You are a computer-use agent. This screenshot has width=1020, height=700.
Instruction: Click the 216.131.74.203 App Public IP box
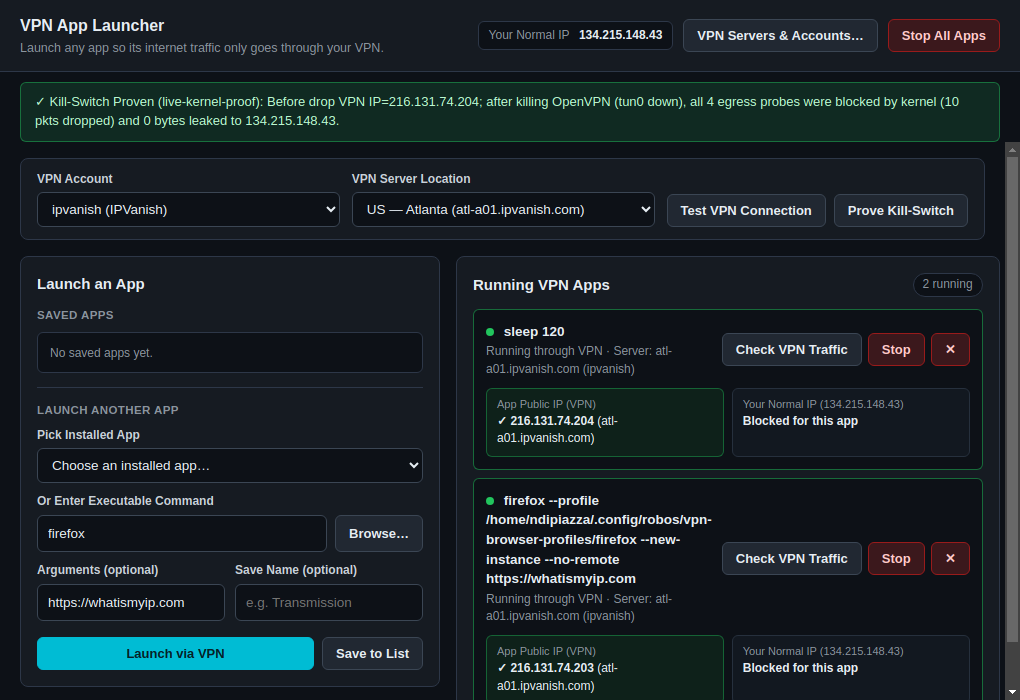[604, 667]
